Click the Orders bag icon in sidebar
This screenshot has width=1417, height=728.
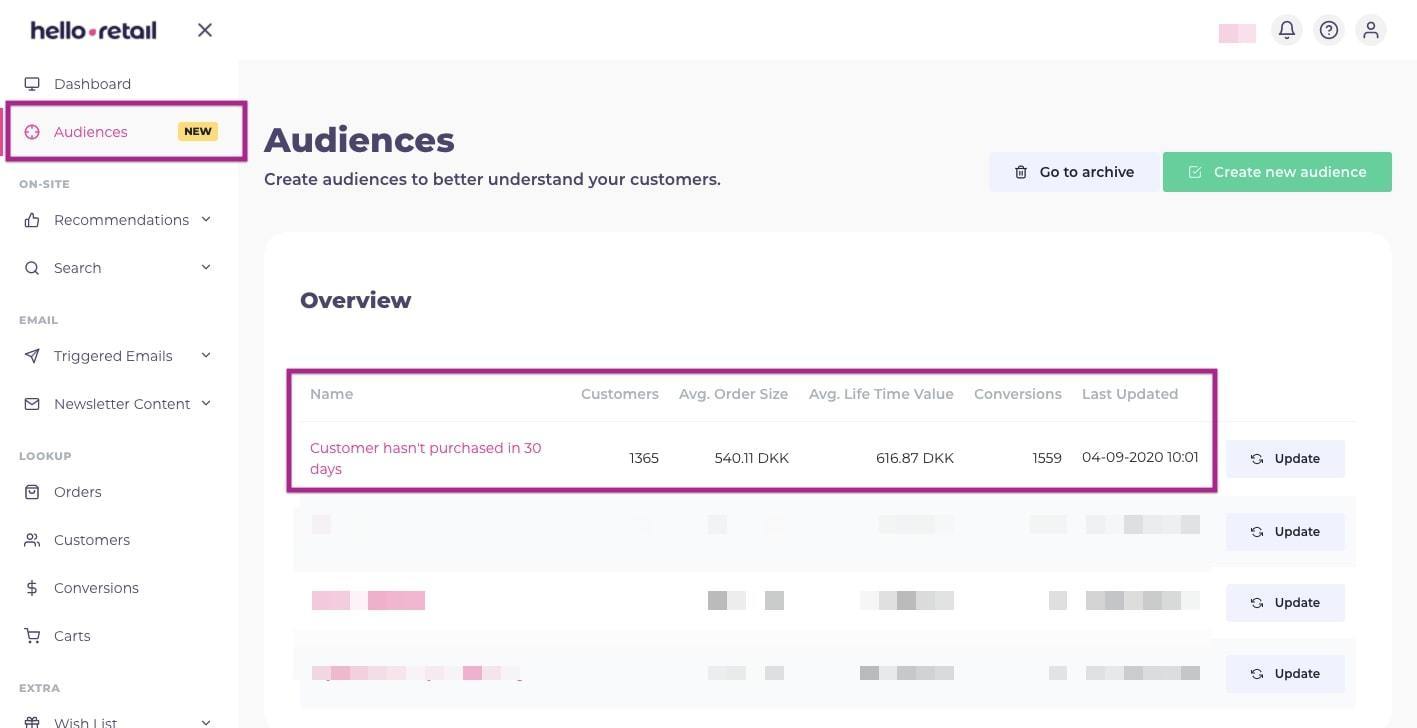32,492
